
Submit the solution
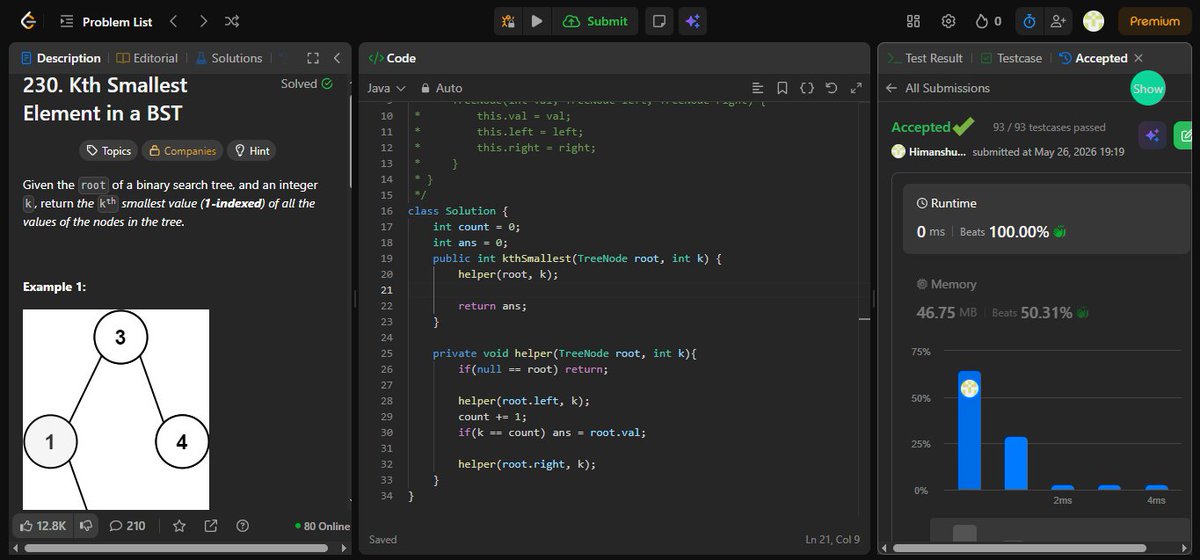click(x=596, y=21)
